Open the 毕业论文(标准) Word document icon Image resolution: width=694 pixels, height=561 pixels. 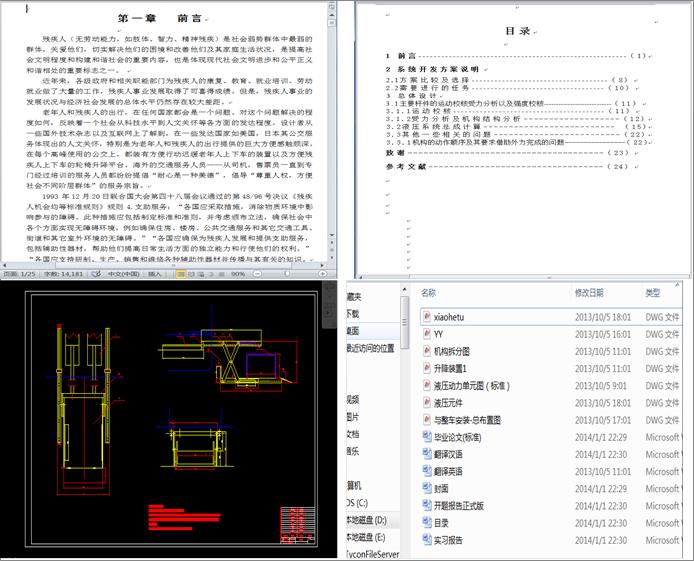[x=426, y=436]
